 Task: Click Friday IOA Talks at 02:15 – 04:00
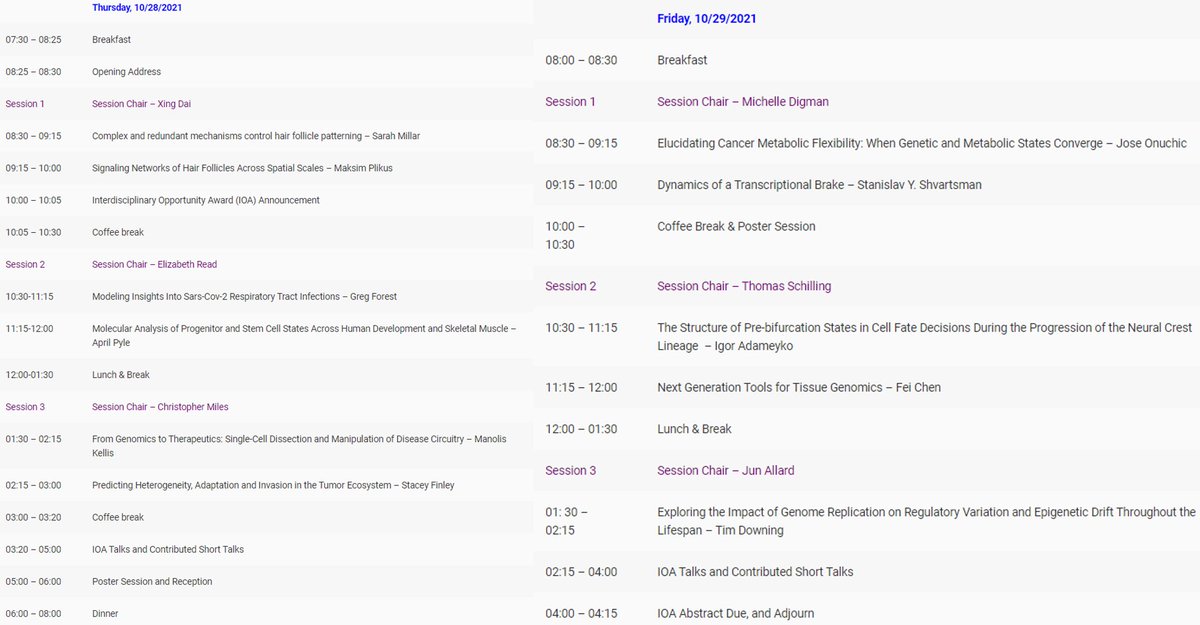coord(755,572)
